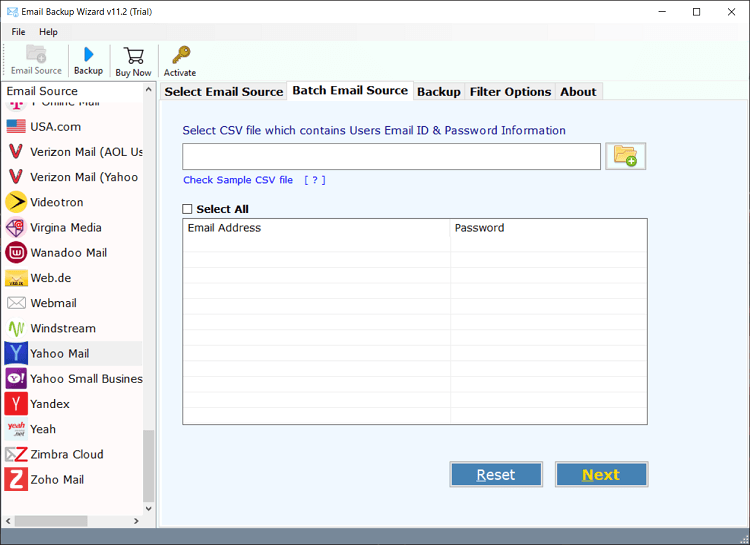The width and height of the screenshot is (750, 545).
Task: Select Verizon Mail (AOL) icon
Action: click(x=16, y=152)
